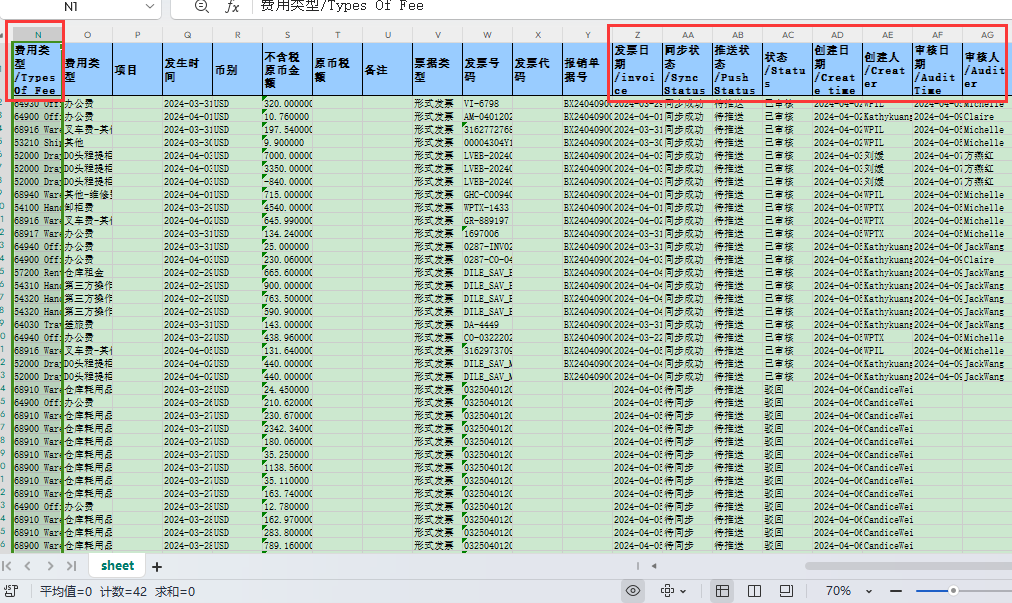Click status bar 求和=0 entry
The image size is (1012, 603).
(x=175, y=591)
